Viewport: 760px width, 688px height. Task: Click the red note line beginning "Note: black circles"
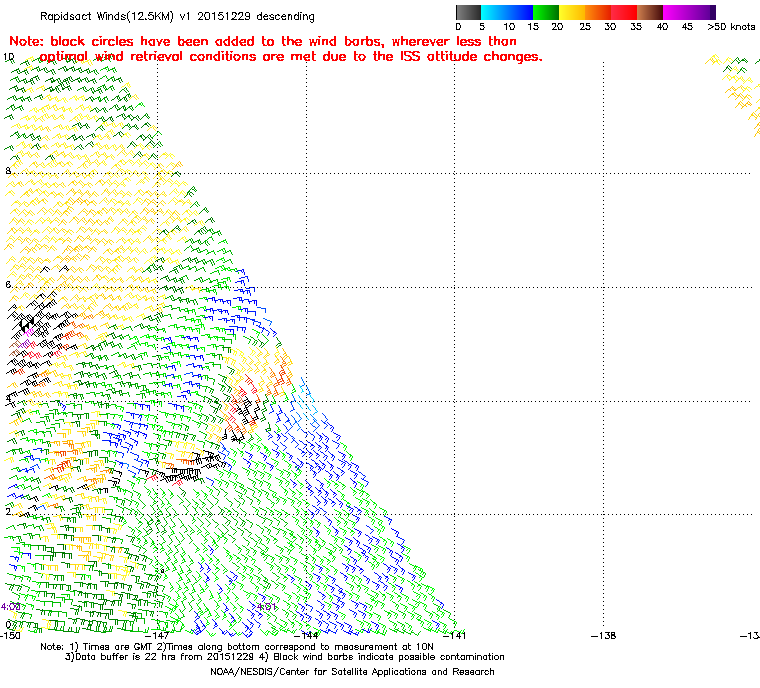(x=263, y=41)
